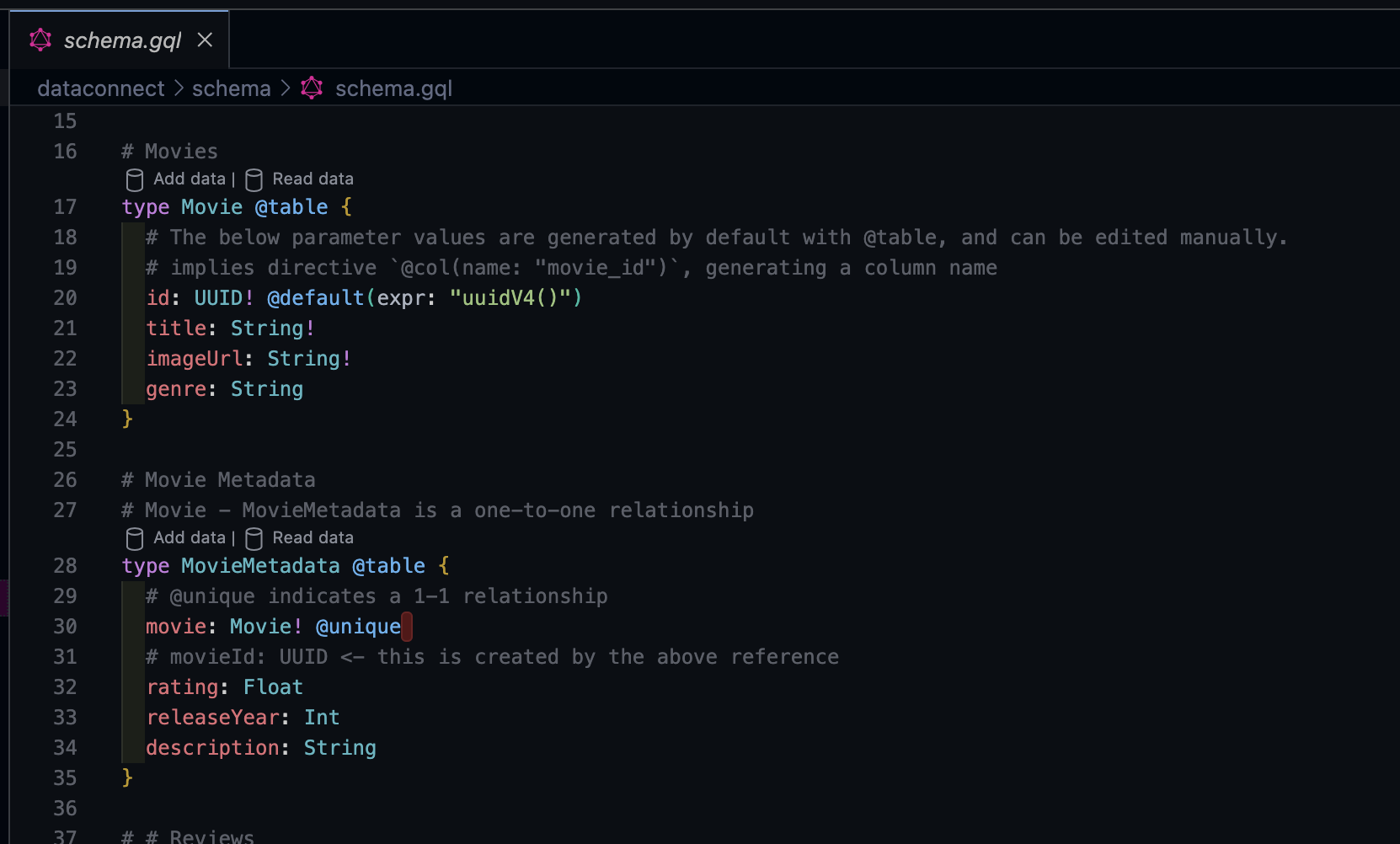Click '# Movie Metadata' comment on line 26
Viewport: 1400px width, 844px height.
point(218,480)
